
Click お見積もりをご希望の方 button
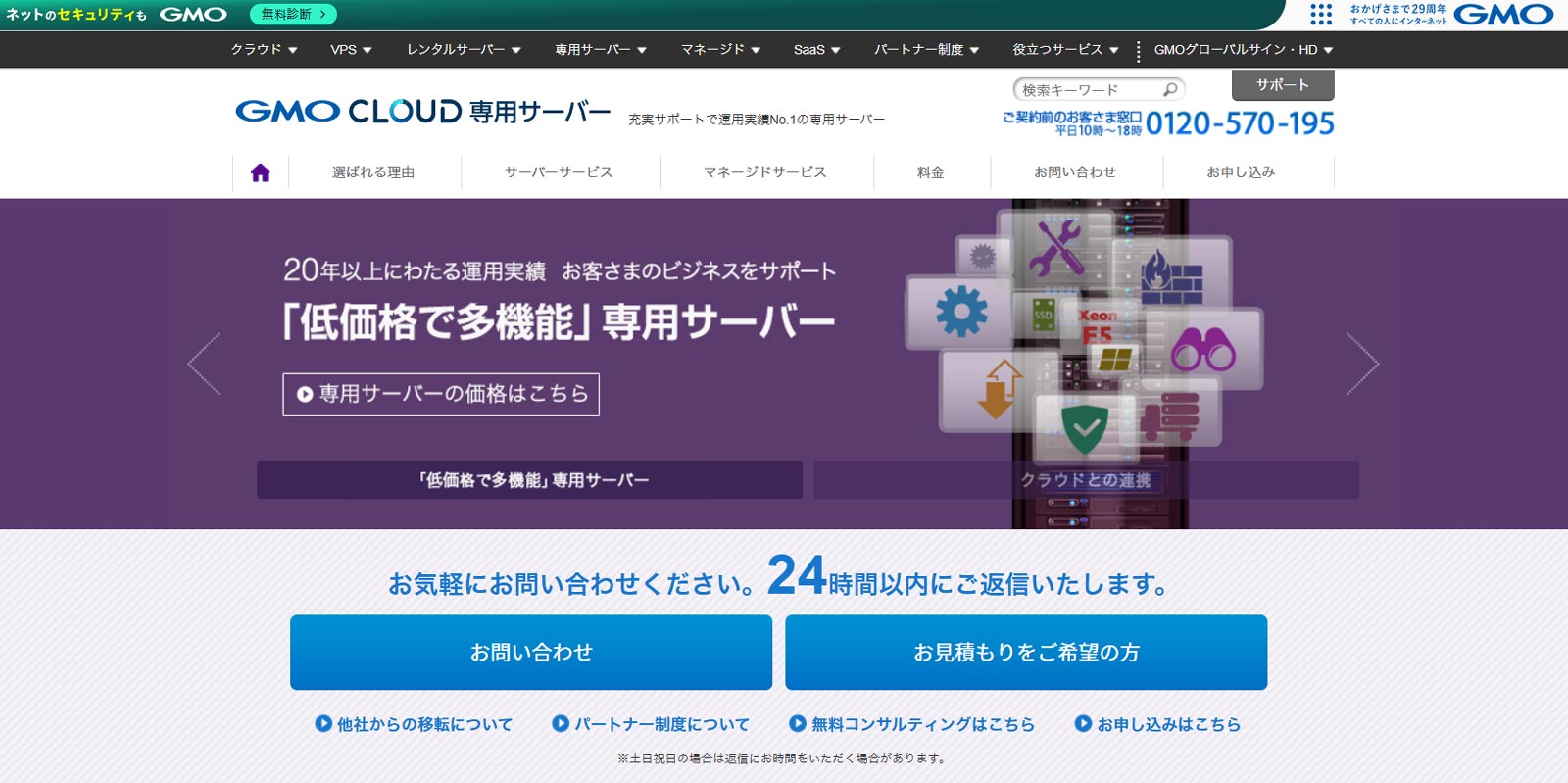point(1026,653)
